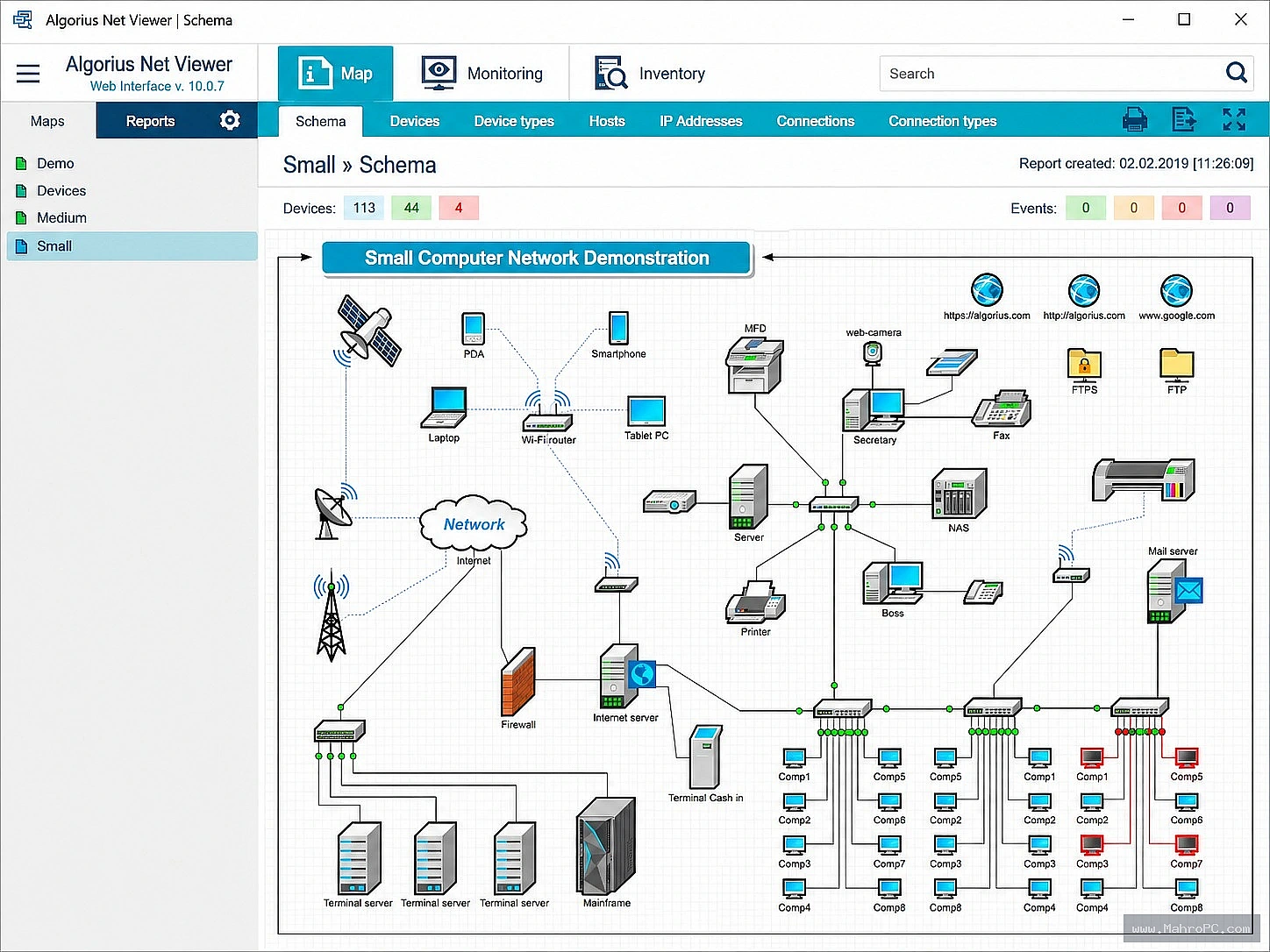Select the Small report

click(x=132, y=245)
